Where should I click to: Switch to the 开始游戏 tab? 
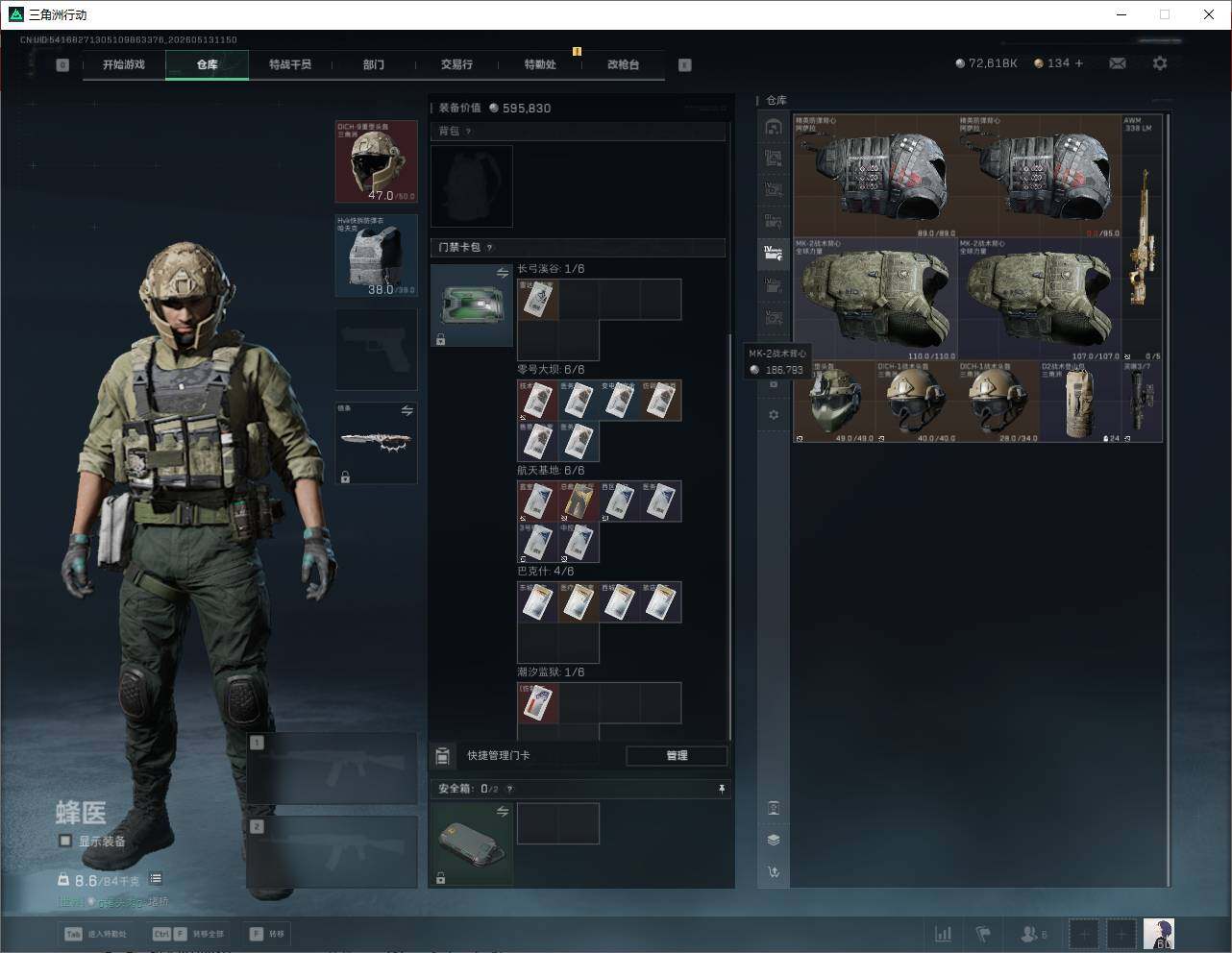(124, 65)
